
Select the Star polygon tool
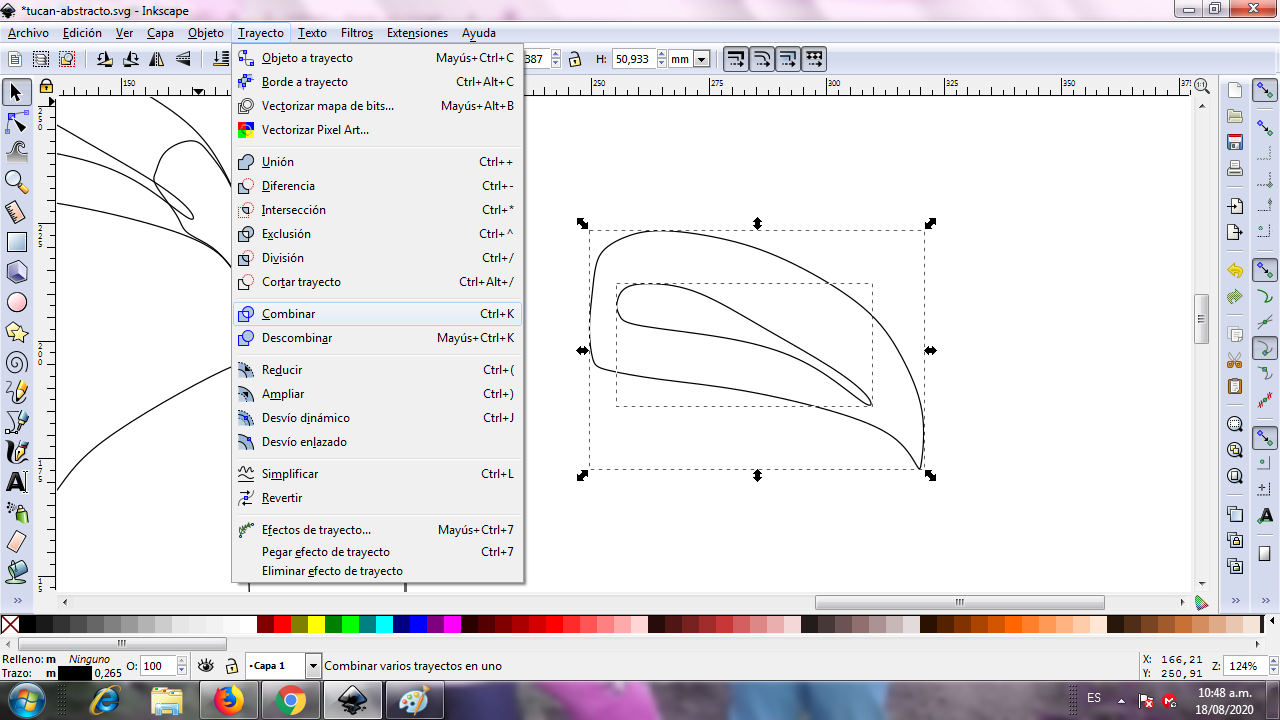click(x=16, y=332)
